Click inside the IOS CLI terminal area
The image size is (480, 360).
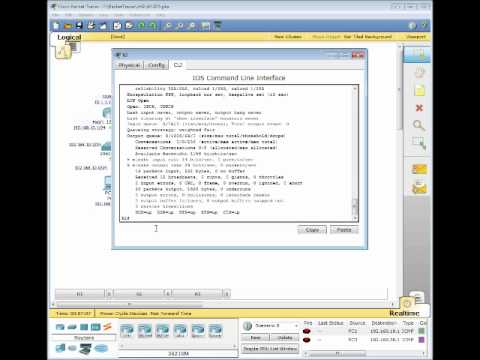236,153
